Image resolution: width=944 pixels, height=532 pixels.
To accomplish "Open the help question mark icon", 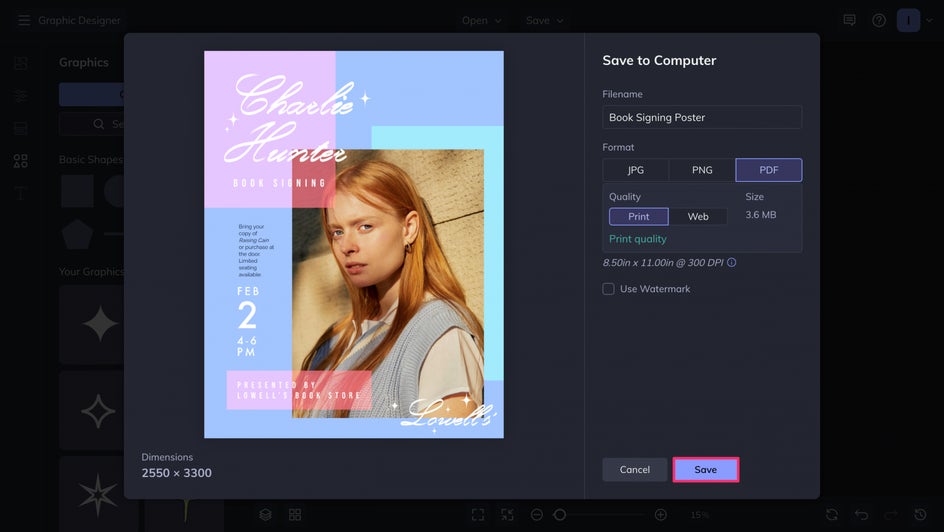I will pos(879,20).
